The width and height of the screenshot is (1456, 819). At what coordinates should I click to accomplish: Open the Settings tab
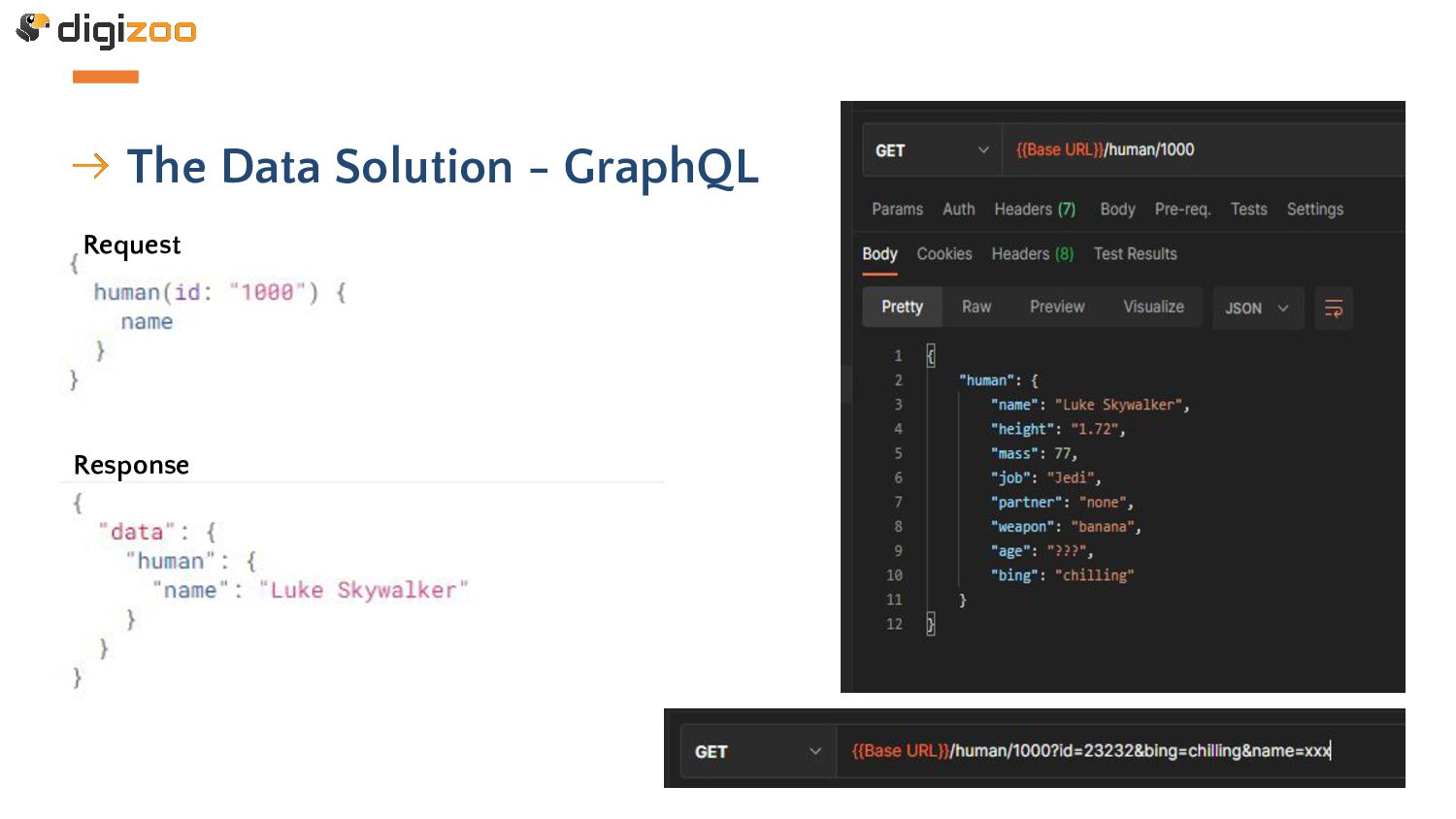coord(1315,210)
